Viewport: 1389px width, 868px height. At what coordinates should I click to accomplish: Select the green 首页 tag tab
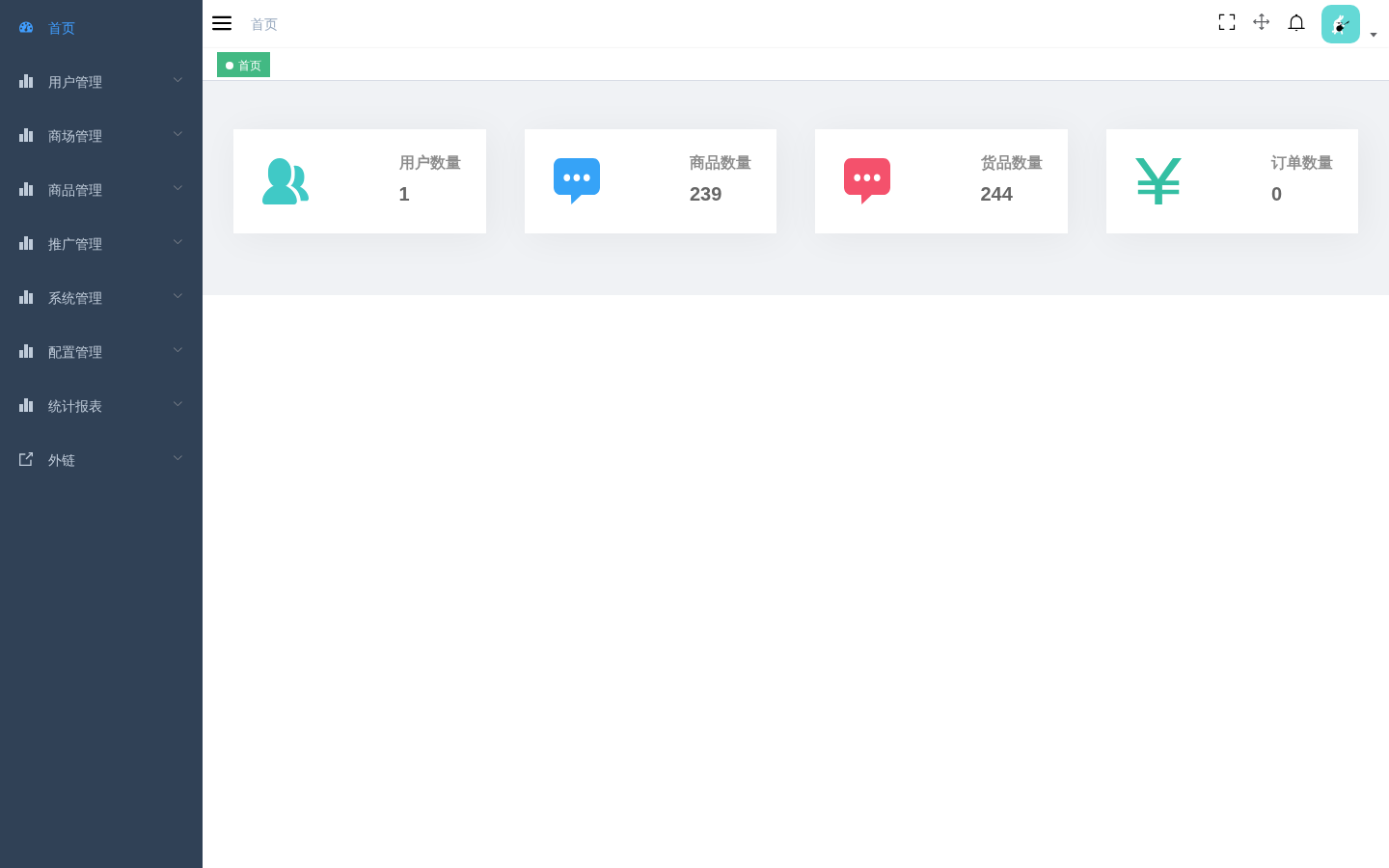(243, 65)
